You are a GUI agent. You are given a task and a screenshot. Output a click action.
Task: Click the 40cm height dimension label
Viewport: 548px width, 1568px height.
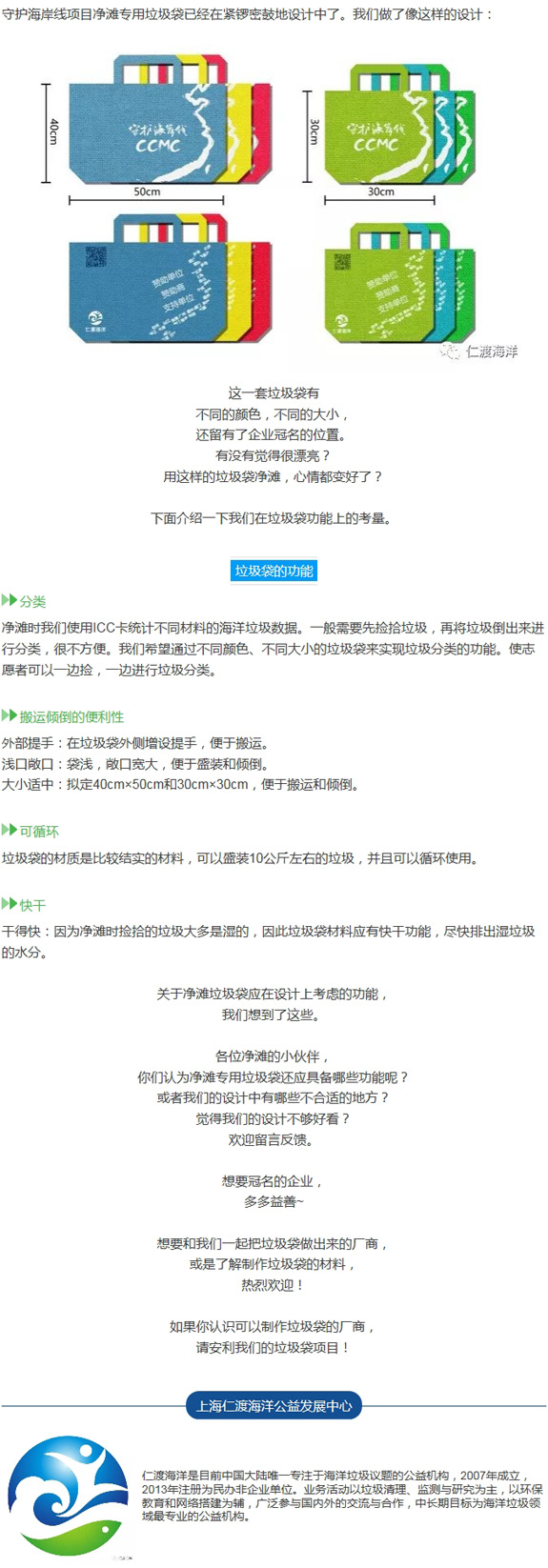[x=53, y=131]
